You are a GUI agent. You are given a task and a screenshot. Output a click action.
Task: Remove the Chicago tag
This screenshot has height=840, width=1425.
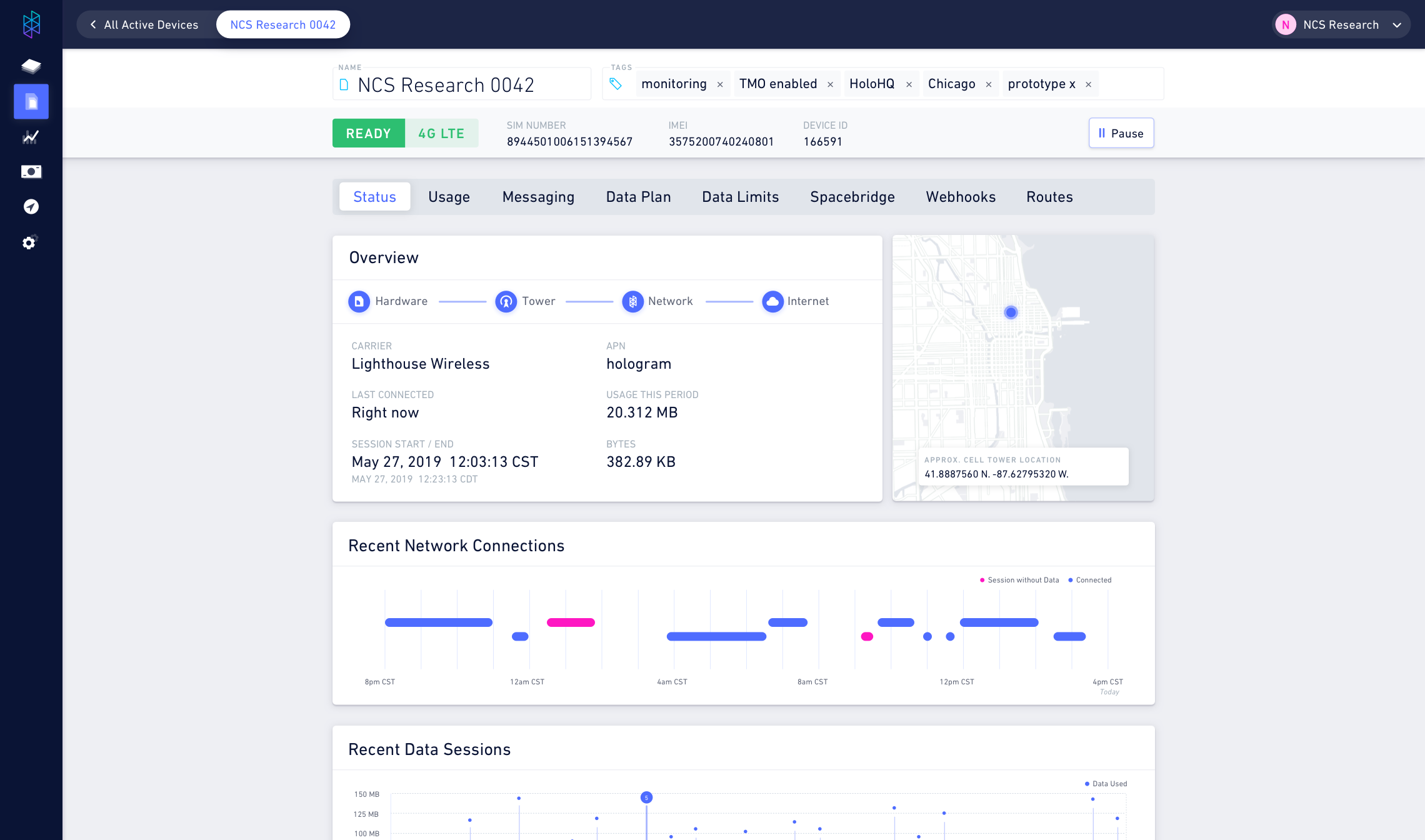(989, 84)
